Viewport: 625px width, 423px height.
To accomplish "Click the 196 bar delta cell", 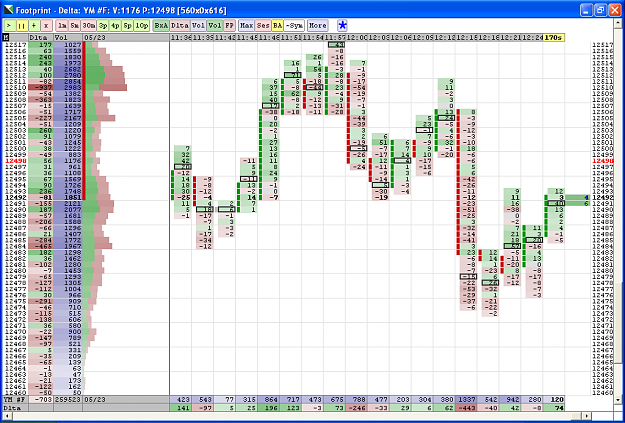I will point(268,407).
